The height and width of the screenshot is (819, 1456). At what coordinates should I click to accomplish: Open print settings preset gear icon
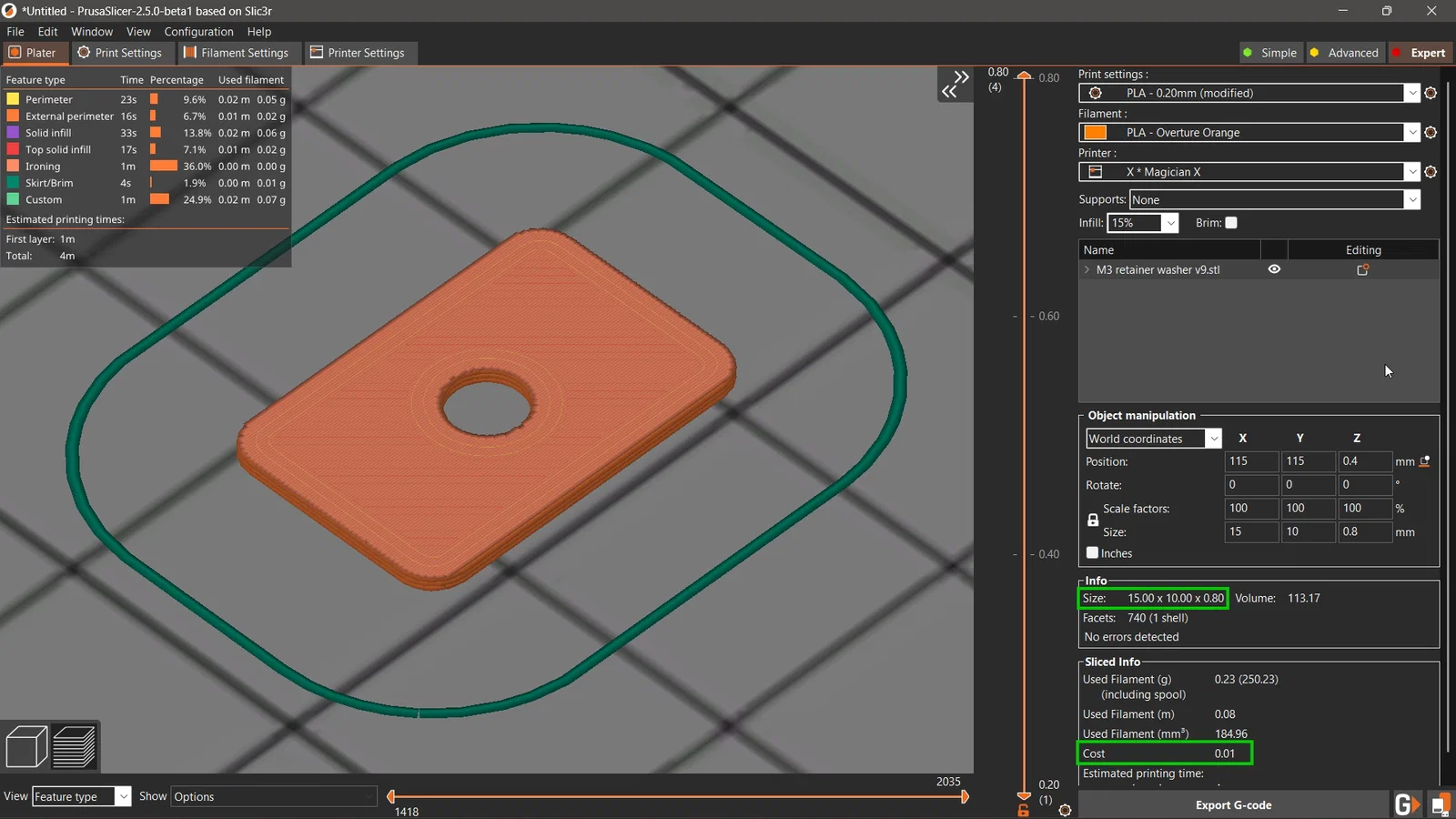tap(1431, 93)
